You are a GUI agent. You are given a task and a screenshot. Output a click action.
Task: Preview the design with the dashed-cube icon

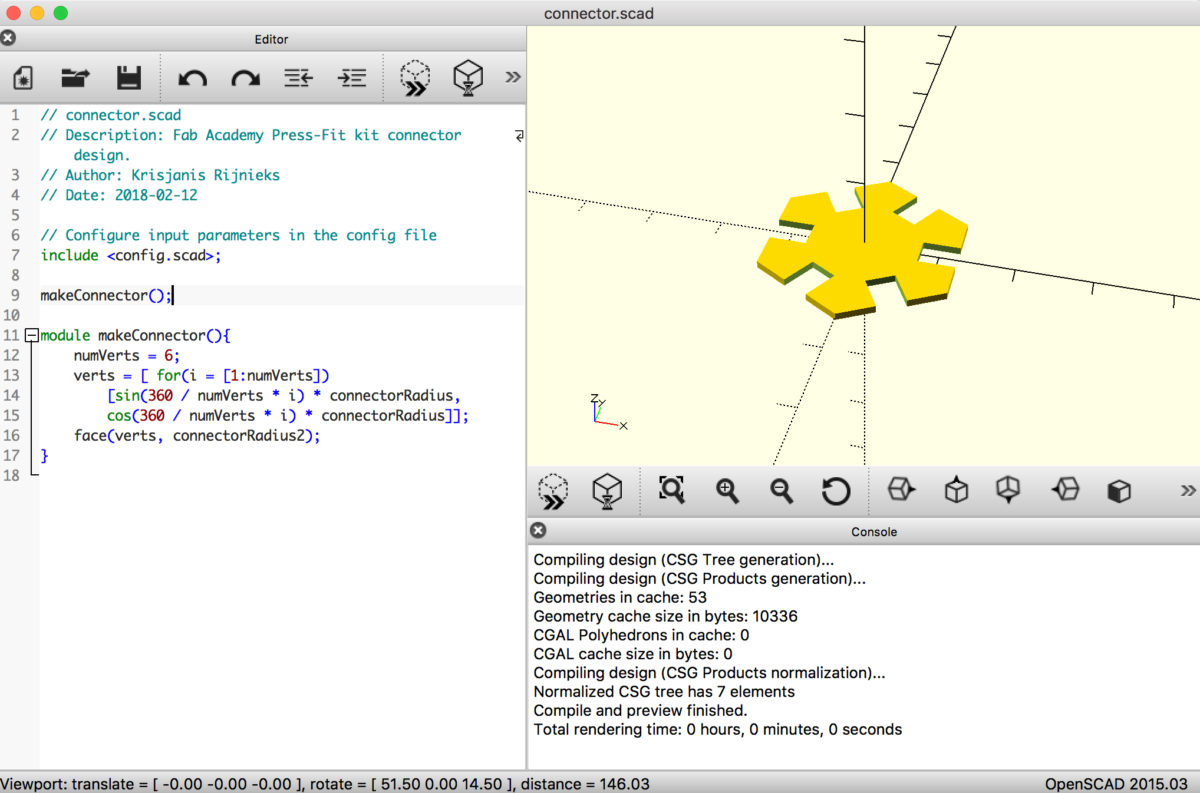click(x=414, y=77)
